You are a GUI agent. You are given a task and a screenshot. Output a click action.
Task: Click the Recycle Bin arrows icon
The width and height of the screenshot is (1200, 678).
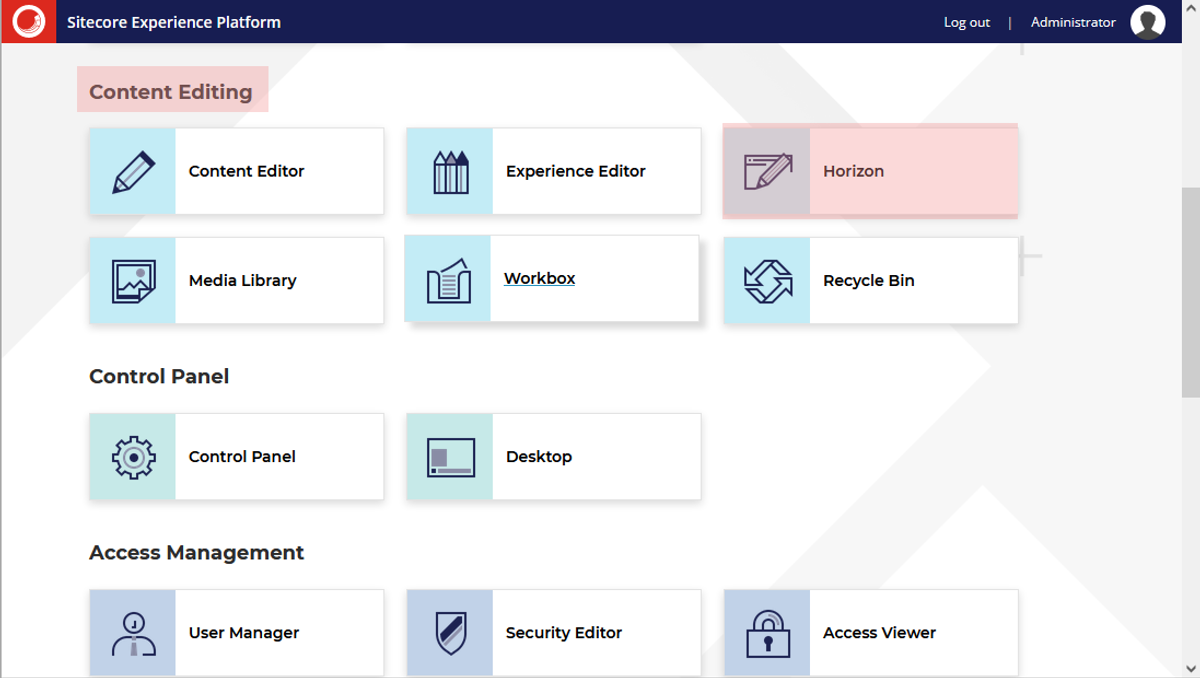coord(767,281)
